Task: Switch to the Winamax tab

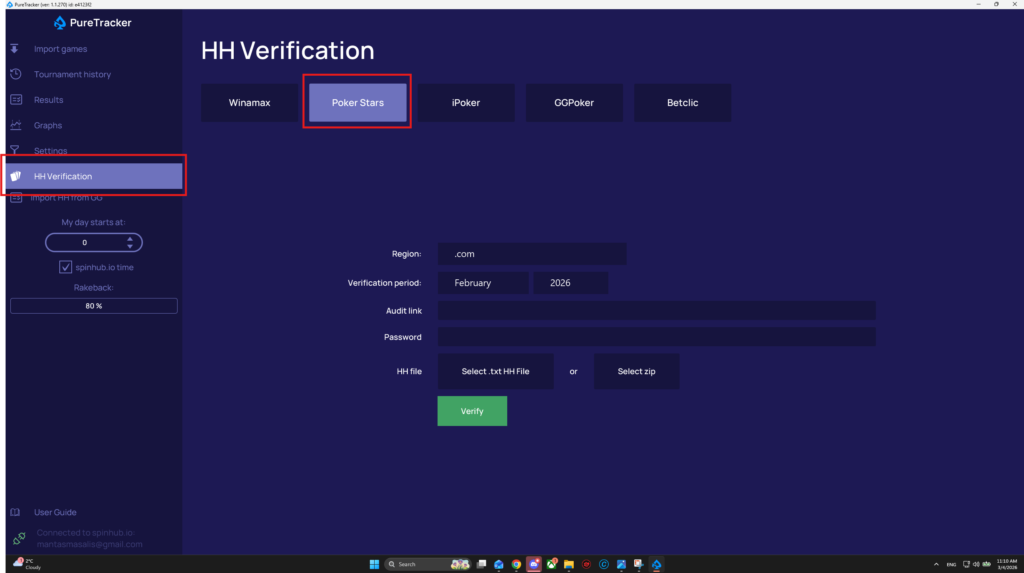Action: (x=249, y=103)
